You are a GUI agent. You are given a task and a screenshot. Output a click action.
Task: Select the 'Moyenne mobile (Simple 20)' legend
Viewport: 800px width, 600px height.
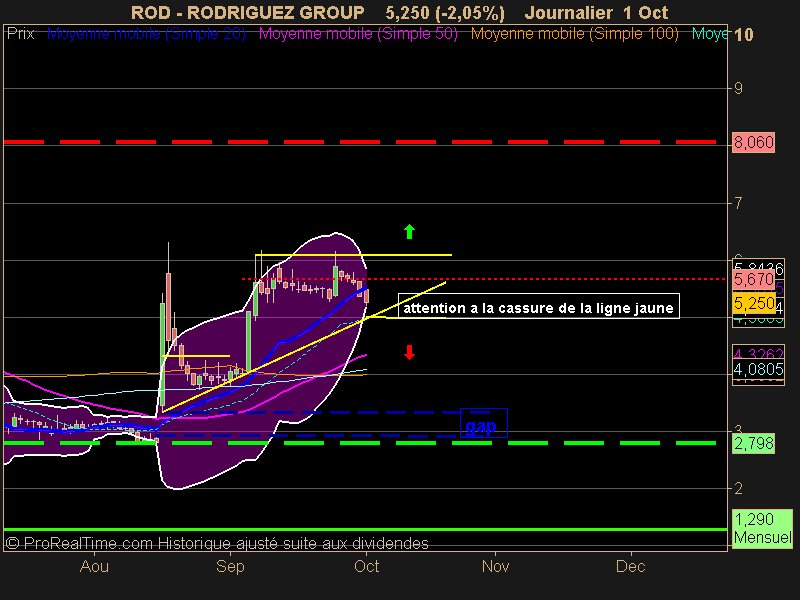[146, 34]
